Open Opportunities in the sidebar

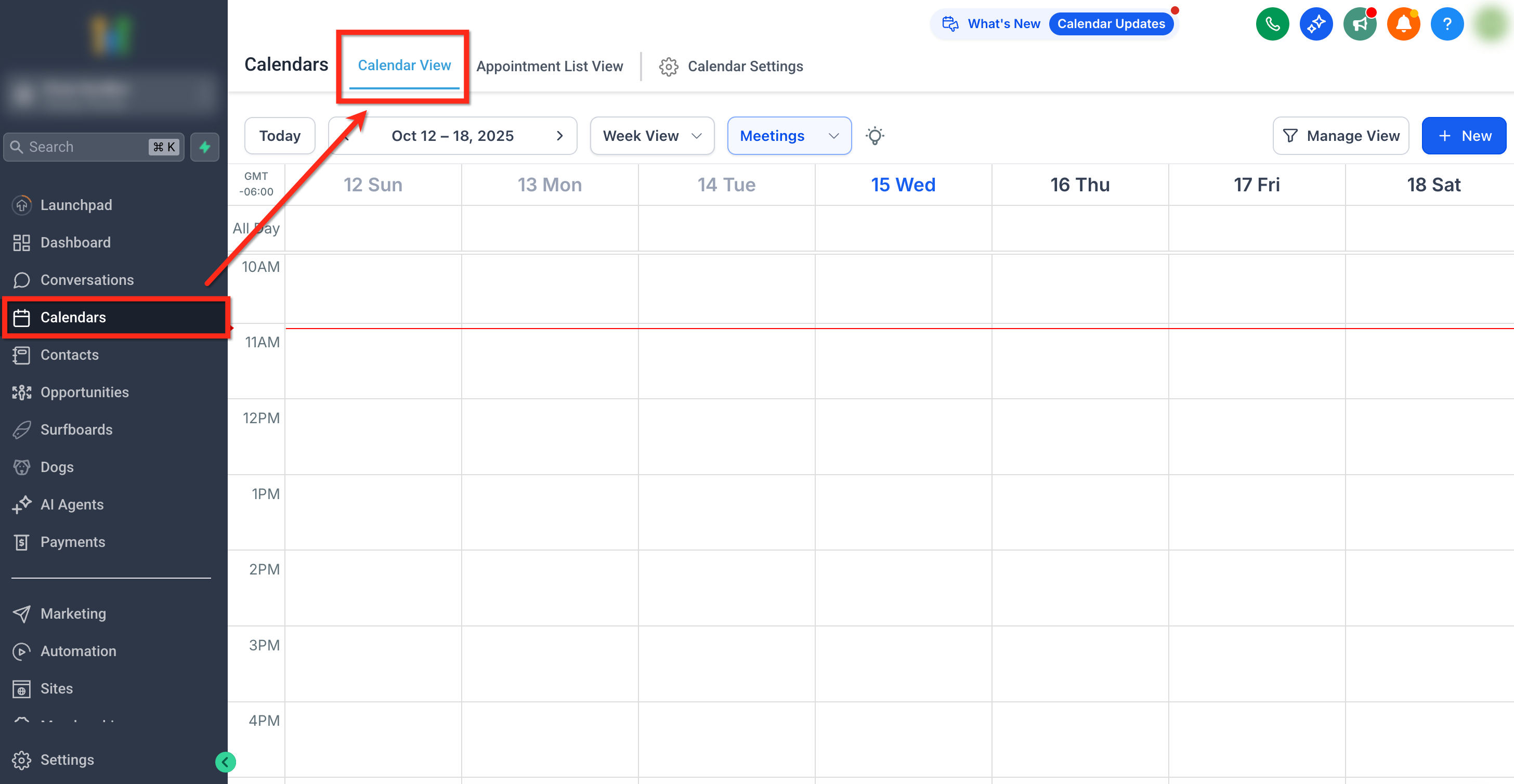point(84,392)
